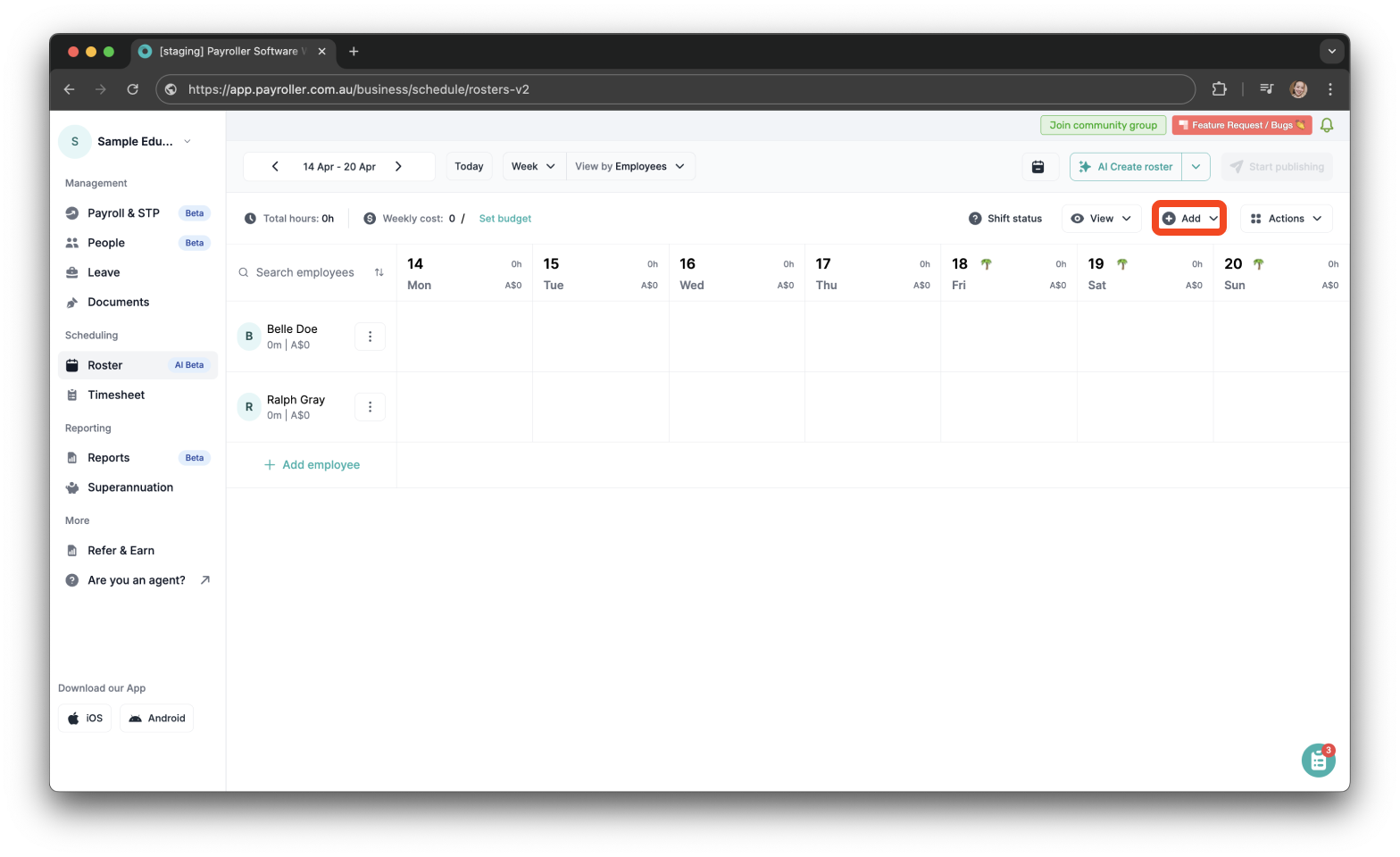The height and width of the screenshot is (857, 1400).
Task: Go to previous week arrow
Action: 275,167
